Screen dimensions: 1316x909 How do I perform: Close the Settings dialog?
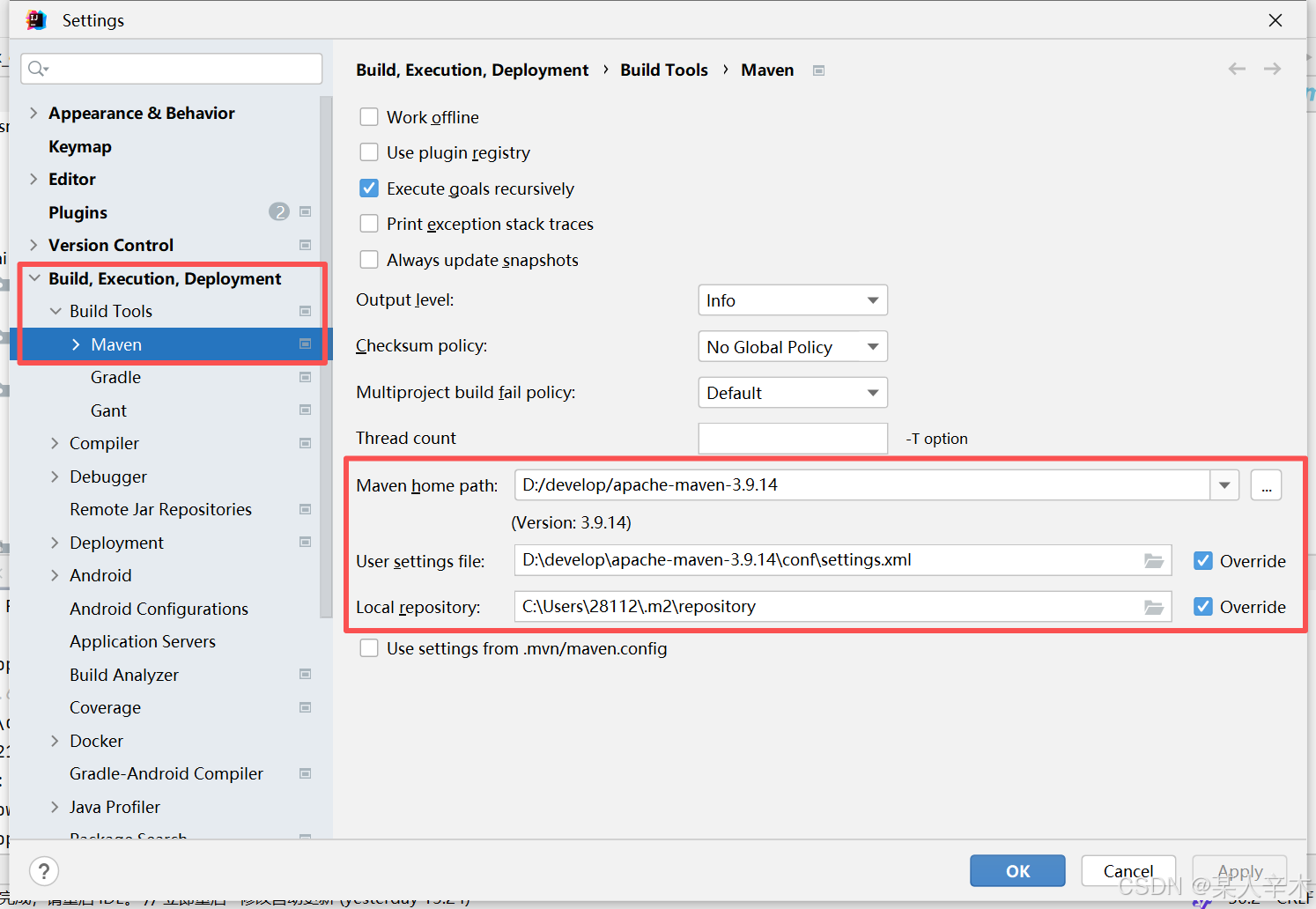(1275, 19)
